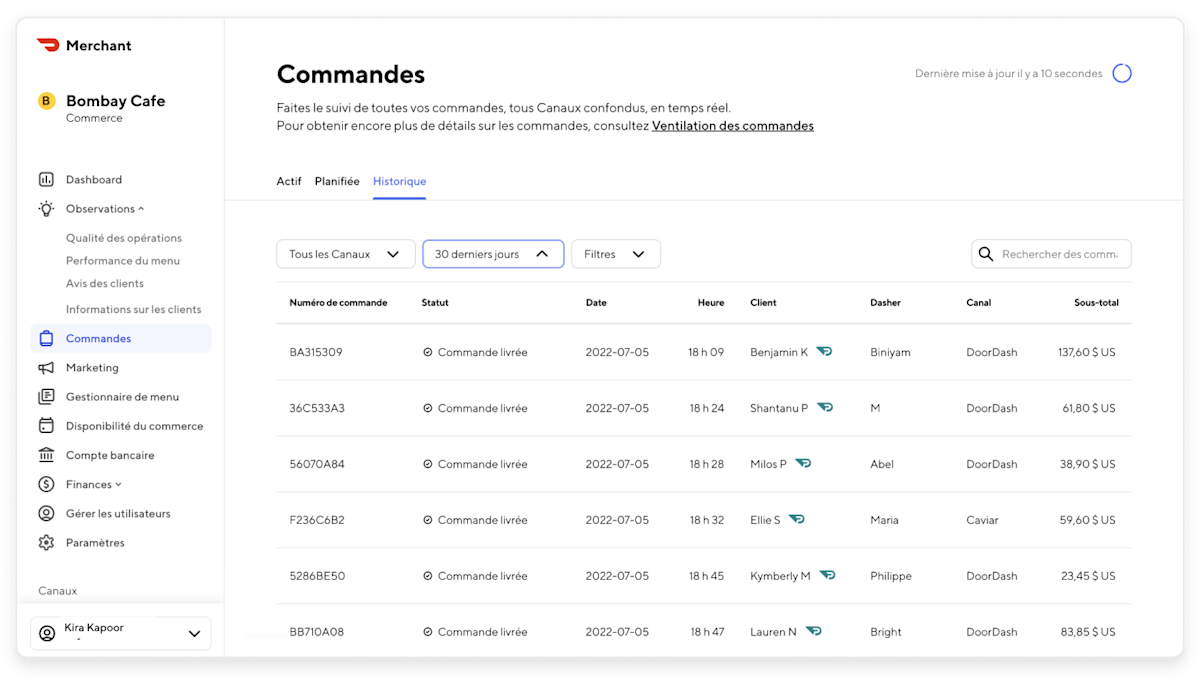Go to Marketing section
The image size is (1200, 687).
click(x=92, y=368)
